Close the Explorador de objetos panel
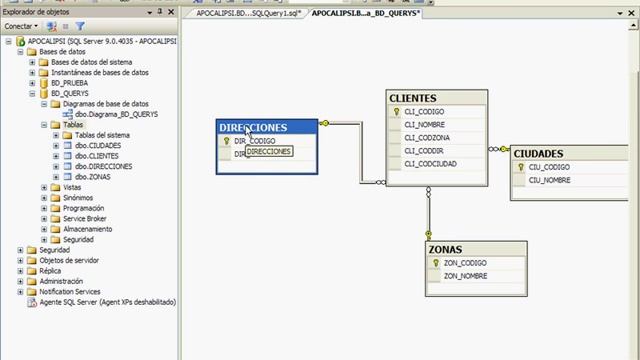Viewport: 640px width, 360px height. (x=171, y=12)
